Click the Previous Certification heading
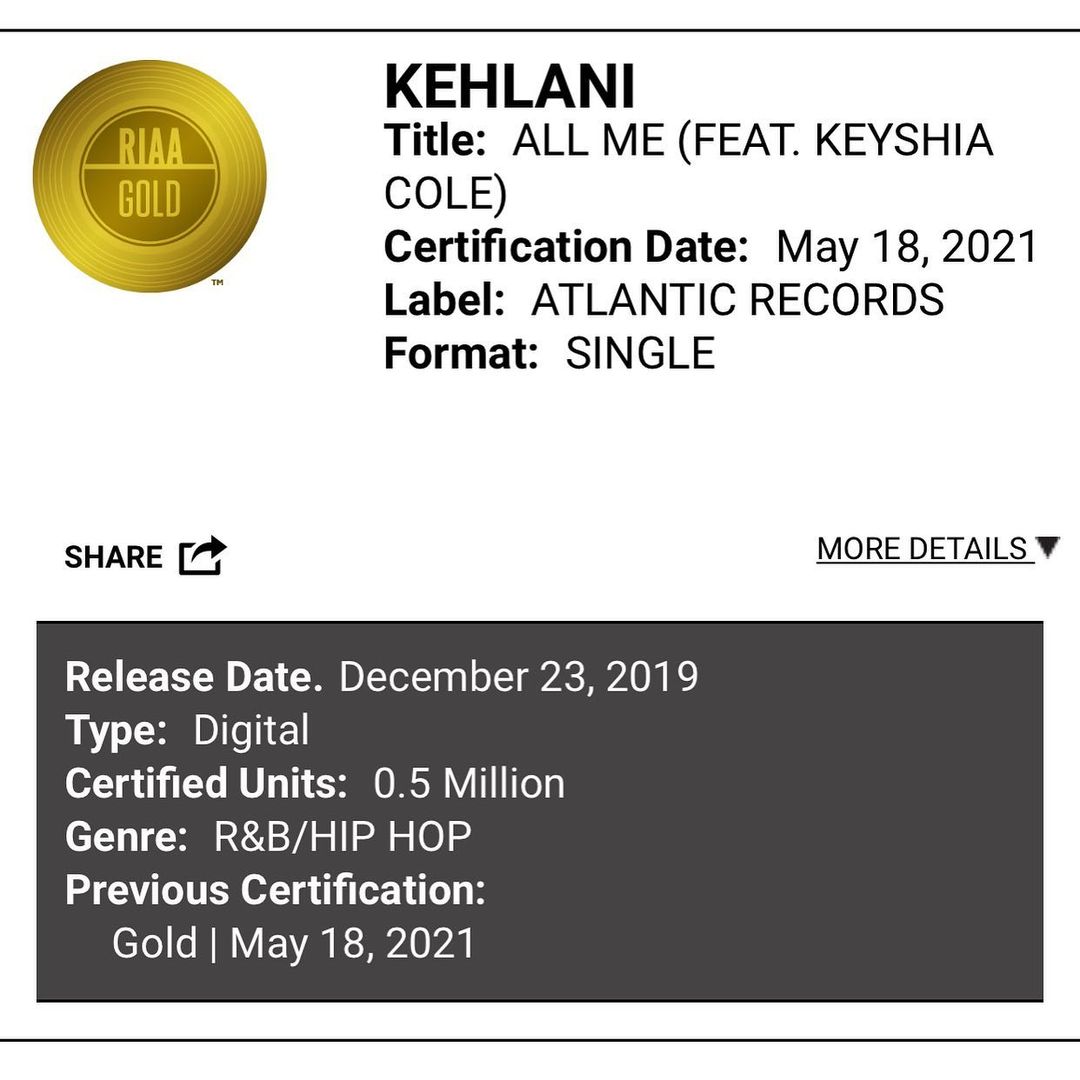The height and width of the screenshot is (1080, 1080). [x=275, y=889]
